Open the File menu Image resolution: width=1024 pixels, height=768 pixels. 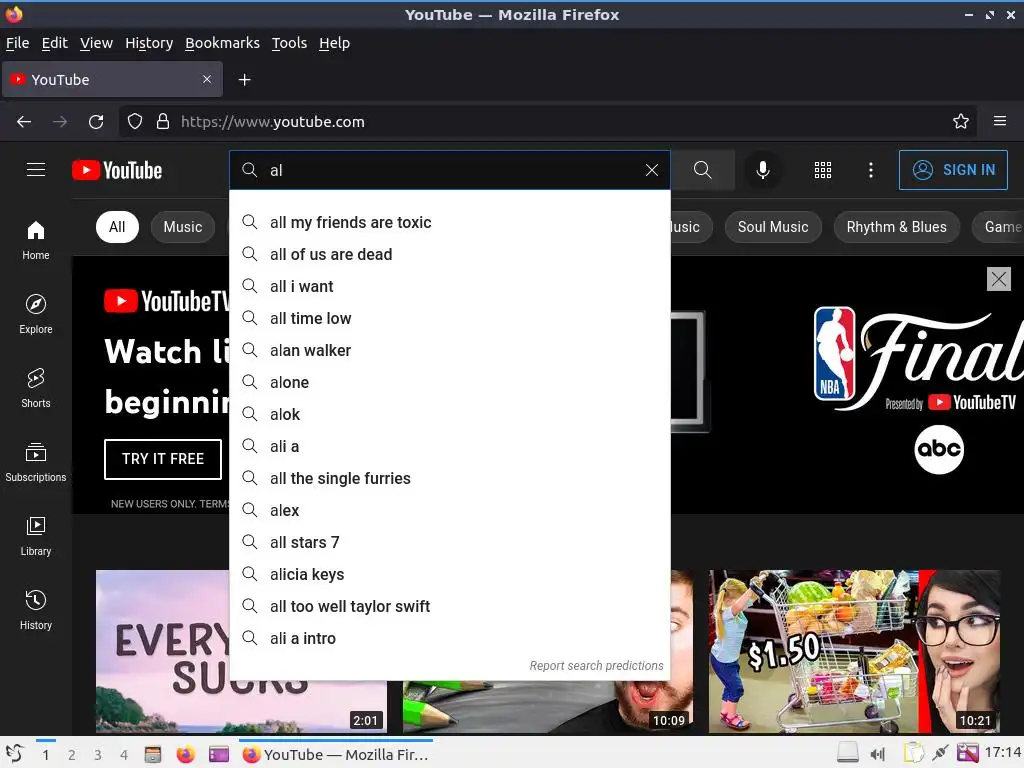18,43
